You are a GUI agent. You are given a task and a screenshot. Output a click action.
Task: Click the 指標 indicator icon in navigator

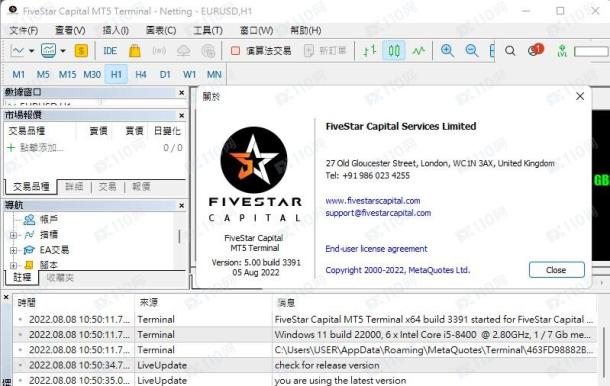click(x=29, y=235)
